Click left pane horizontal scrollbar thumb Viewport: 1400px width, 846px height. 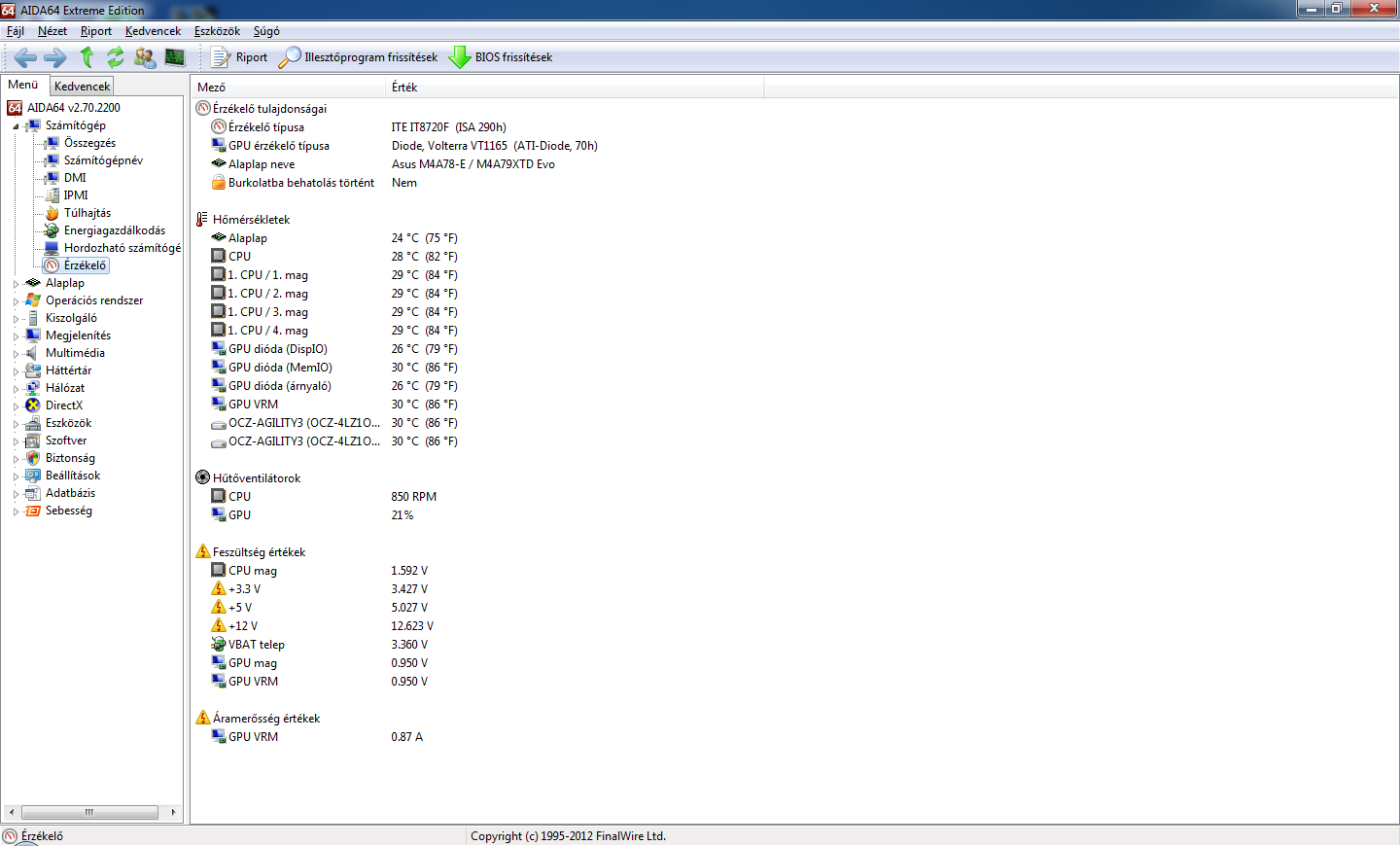coord(89,812)
